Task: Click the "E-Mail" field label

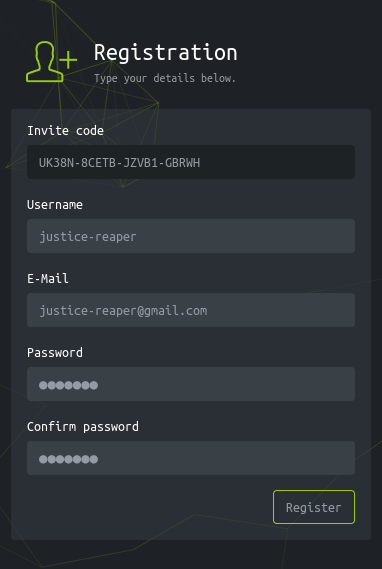Action: click(48, 279)
